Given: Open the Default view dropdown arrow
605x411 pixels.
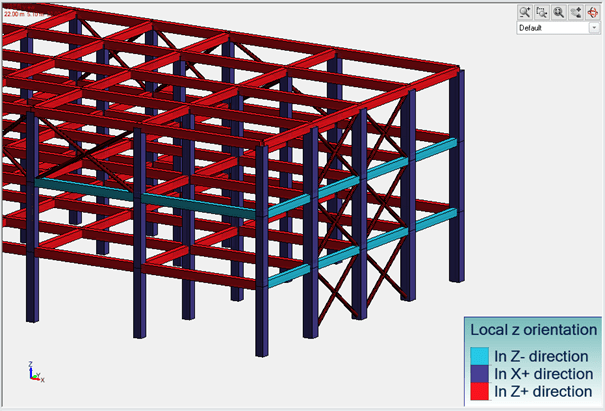Looking at the screenshot, I should 592,28.
